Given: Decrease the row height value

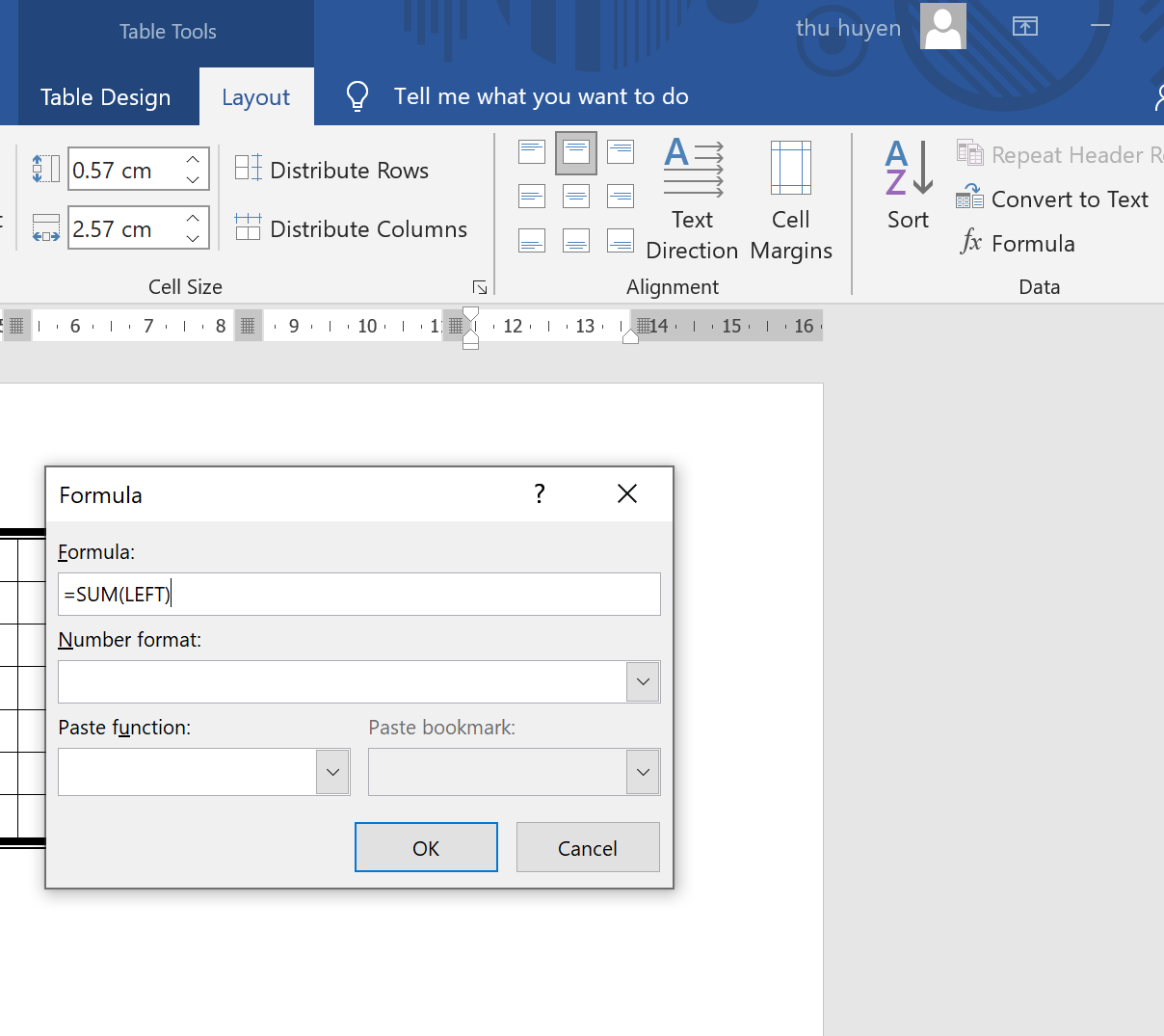Looking at the screenshot, I should (x=193, y=180).
